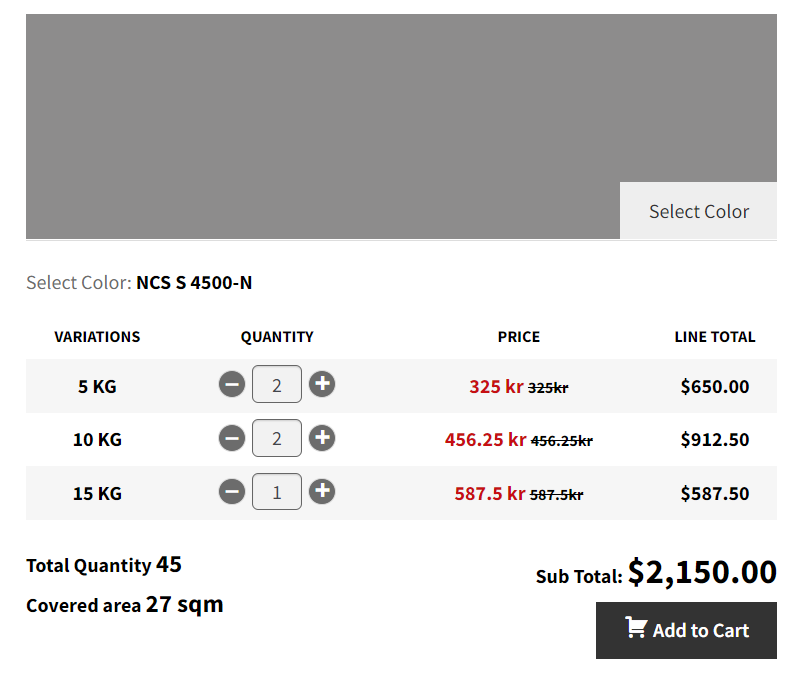805x691 pixels.
Task: Click the shopping cart icon
Action: point(636,629)
